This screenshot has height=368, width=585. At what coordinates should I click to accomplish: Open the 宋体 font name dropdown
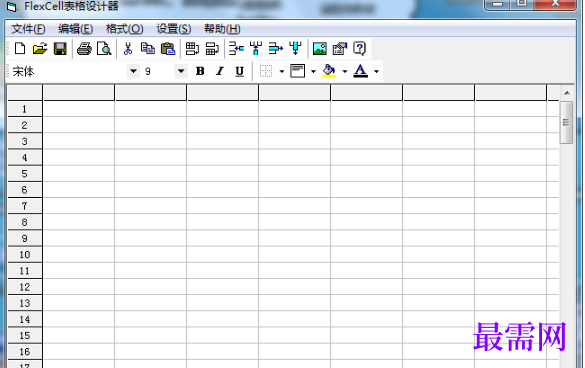coord(133,71)
